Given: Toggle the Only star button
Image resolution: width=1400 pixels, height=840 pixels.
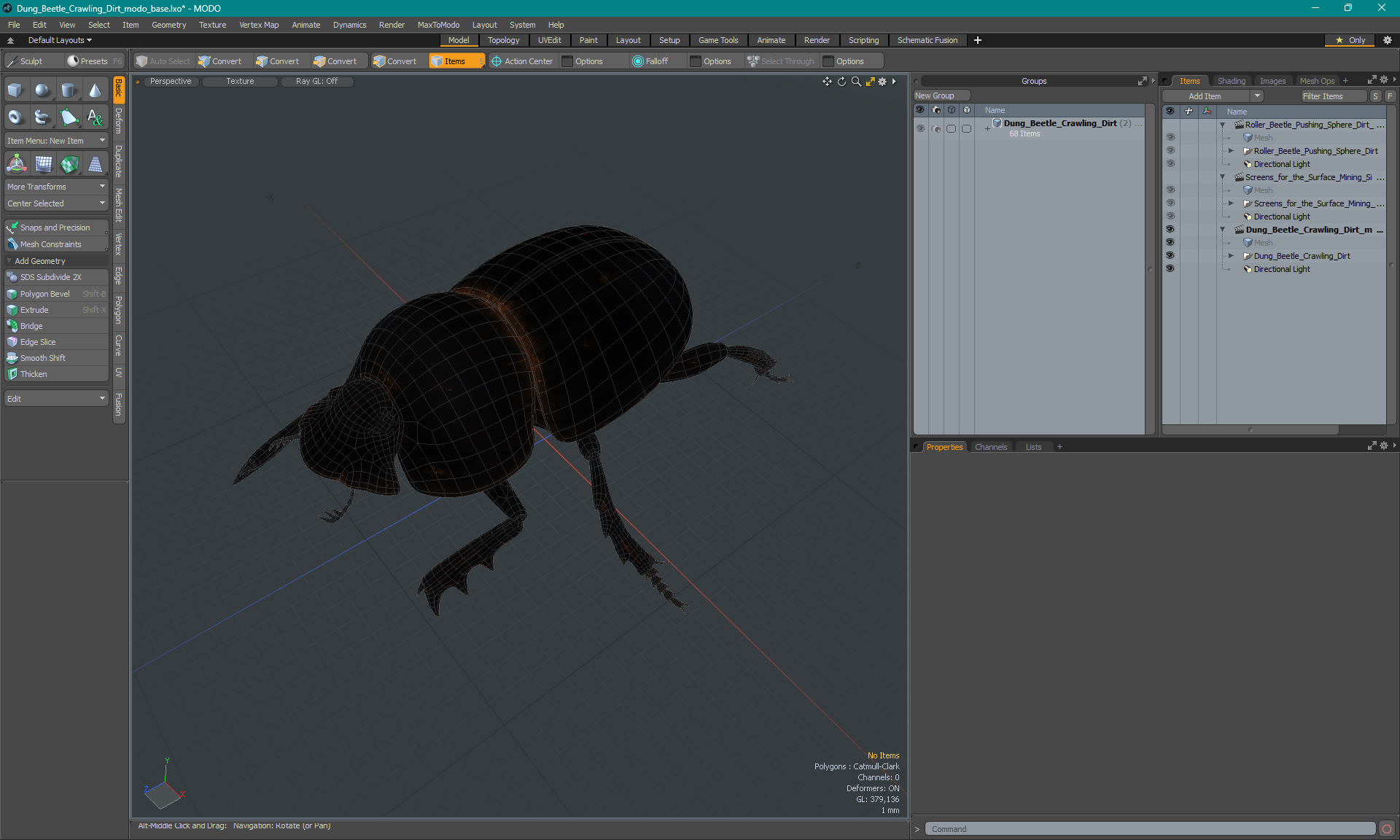Looking at the screenshot, I should (x=1350, y=40).
